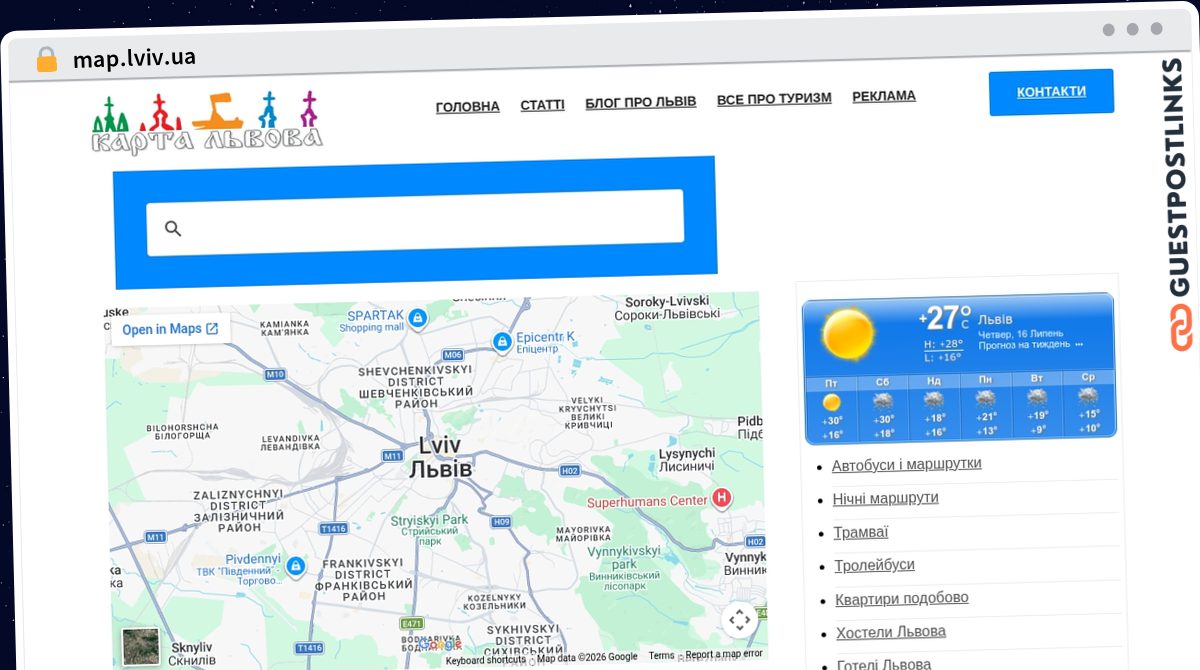Focus the search input field
The image size is (1200, 670).
(x=415, y=221)
